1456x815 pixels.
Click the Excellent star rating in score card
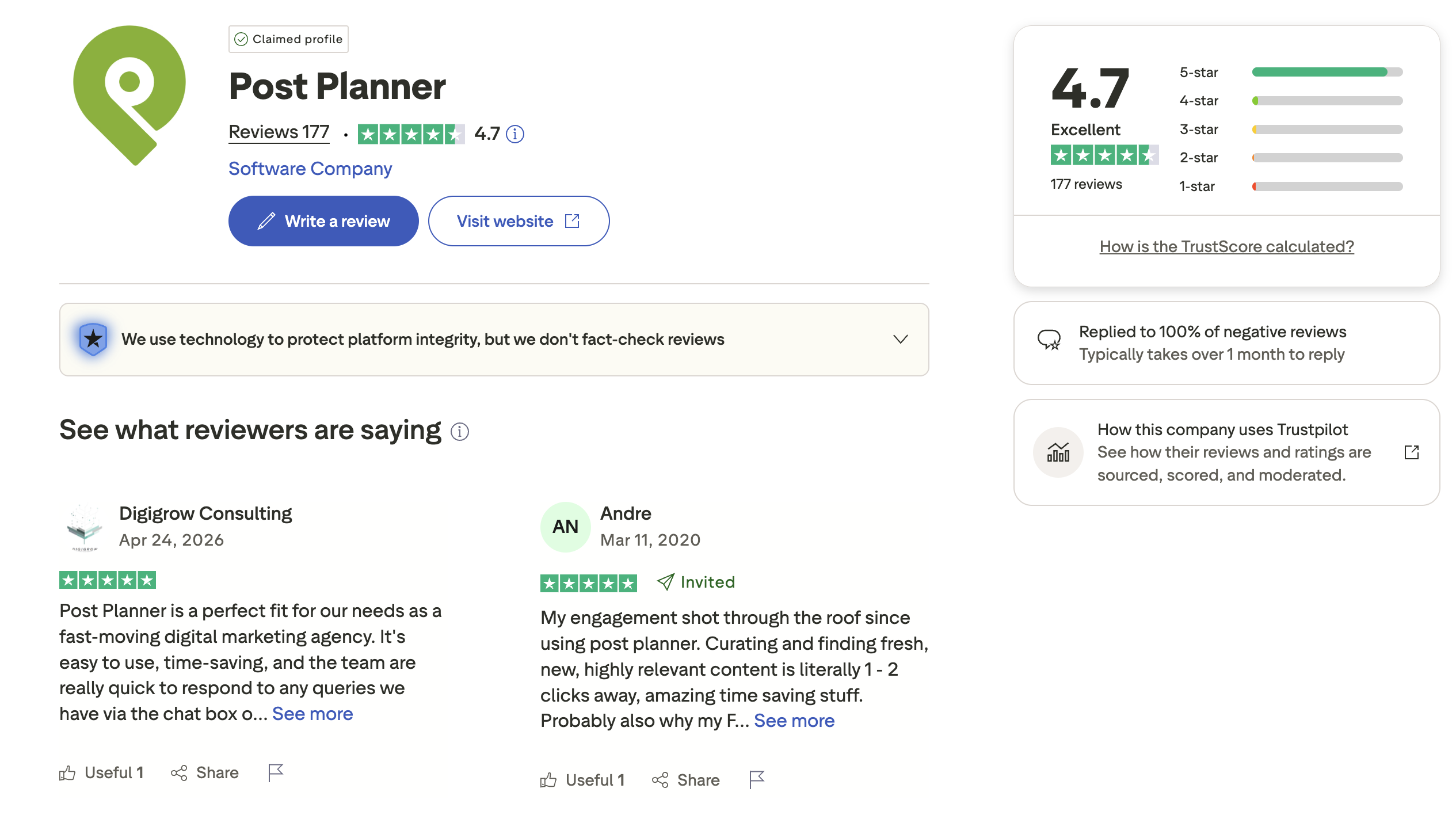click(1104, 155)
